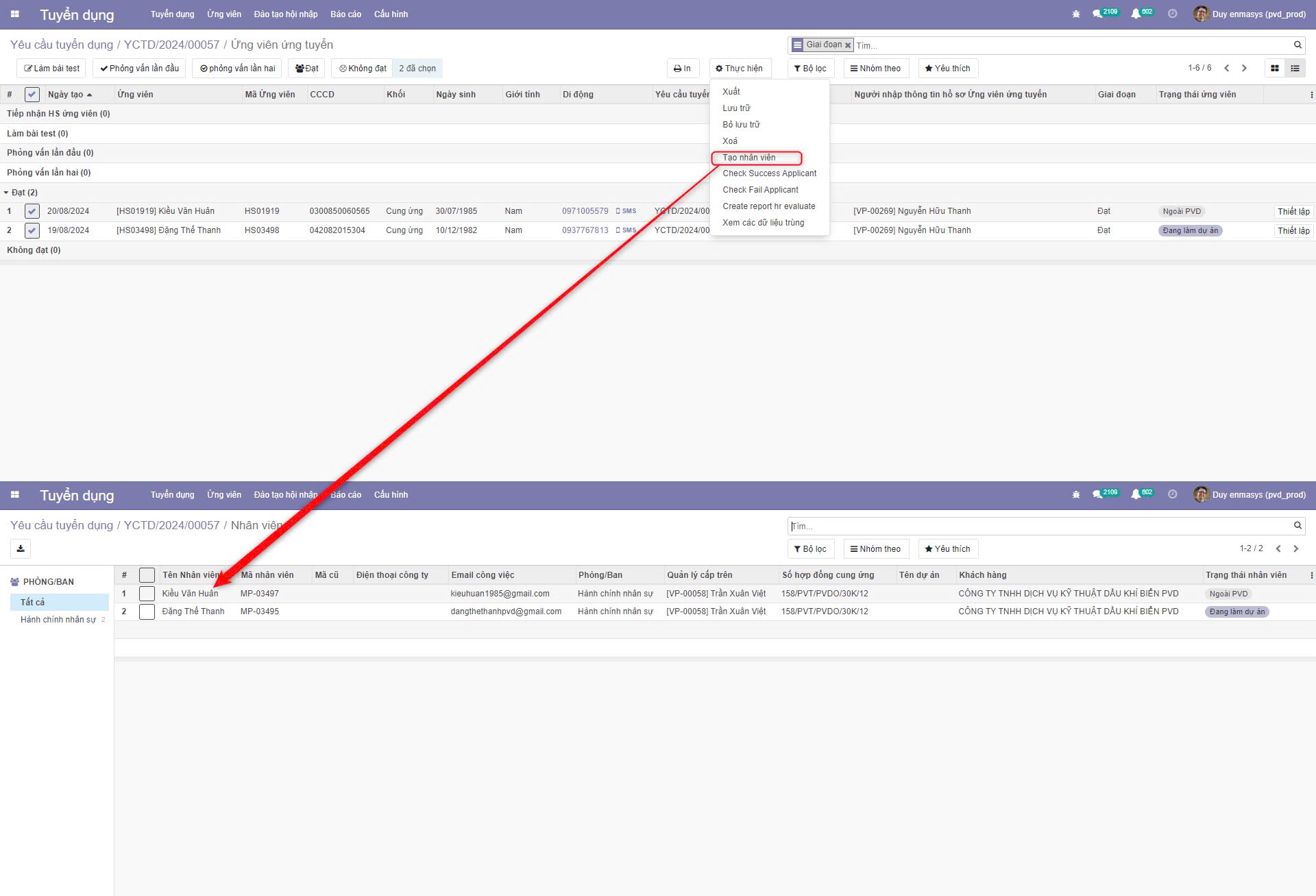The height and width of the screenshot is (896, 1316).
Task: Open the Bộ lọc filter dropdown at top
Action: pyautogui.click(x=810, y=69)
